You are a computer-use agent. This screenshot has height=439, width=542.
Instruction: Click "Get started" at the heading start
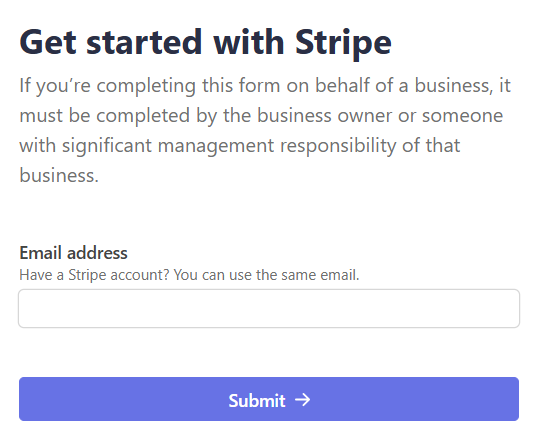coord(111,43)
